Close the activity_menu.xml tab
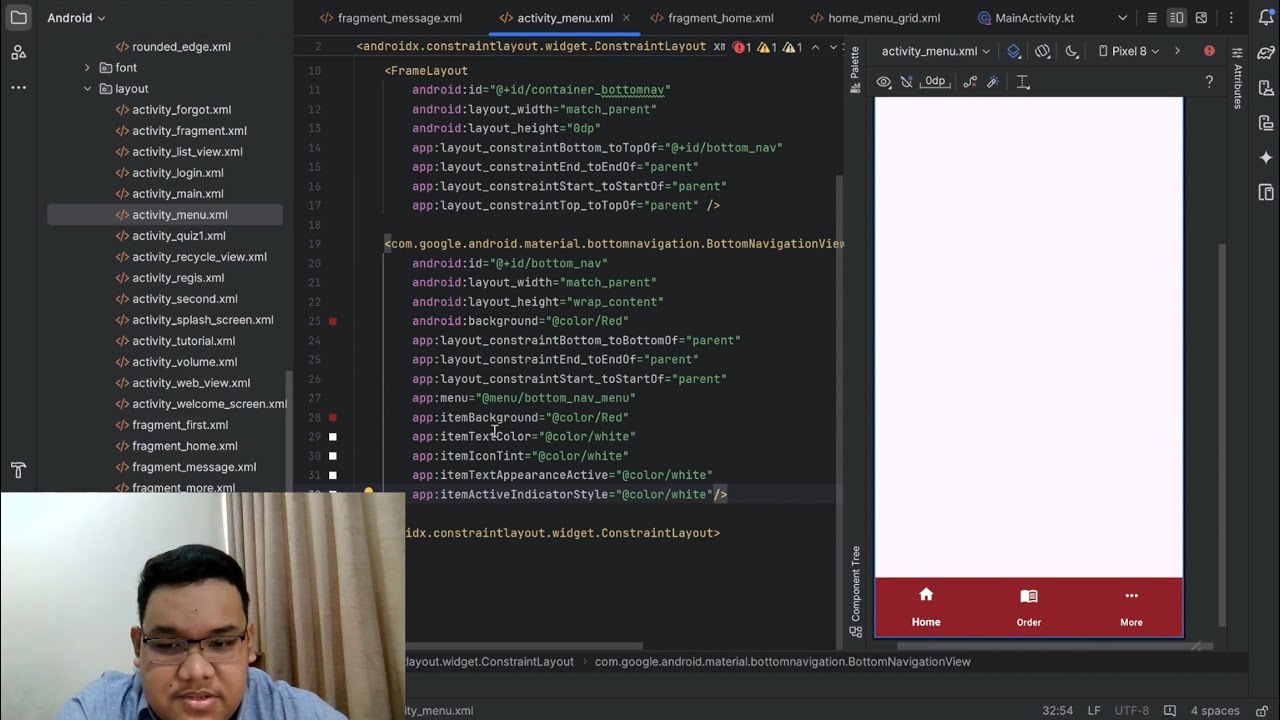 click(627, 18)
